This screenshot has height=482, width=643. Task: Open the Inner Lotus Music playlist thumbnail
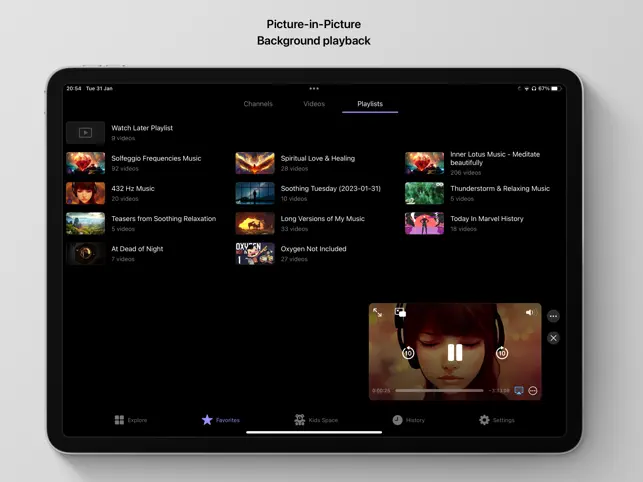tap(424, 163)
